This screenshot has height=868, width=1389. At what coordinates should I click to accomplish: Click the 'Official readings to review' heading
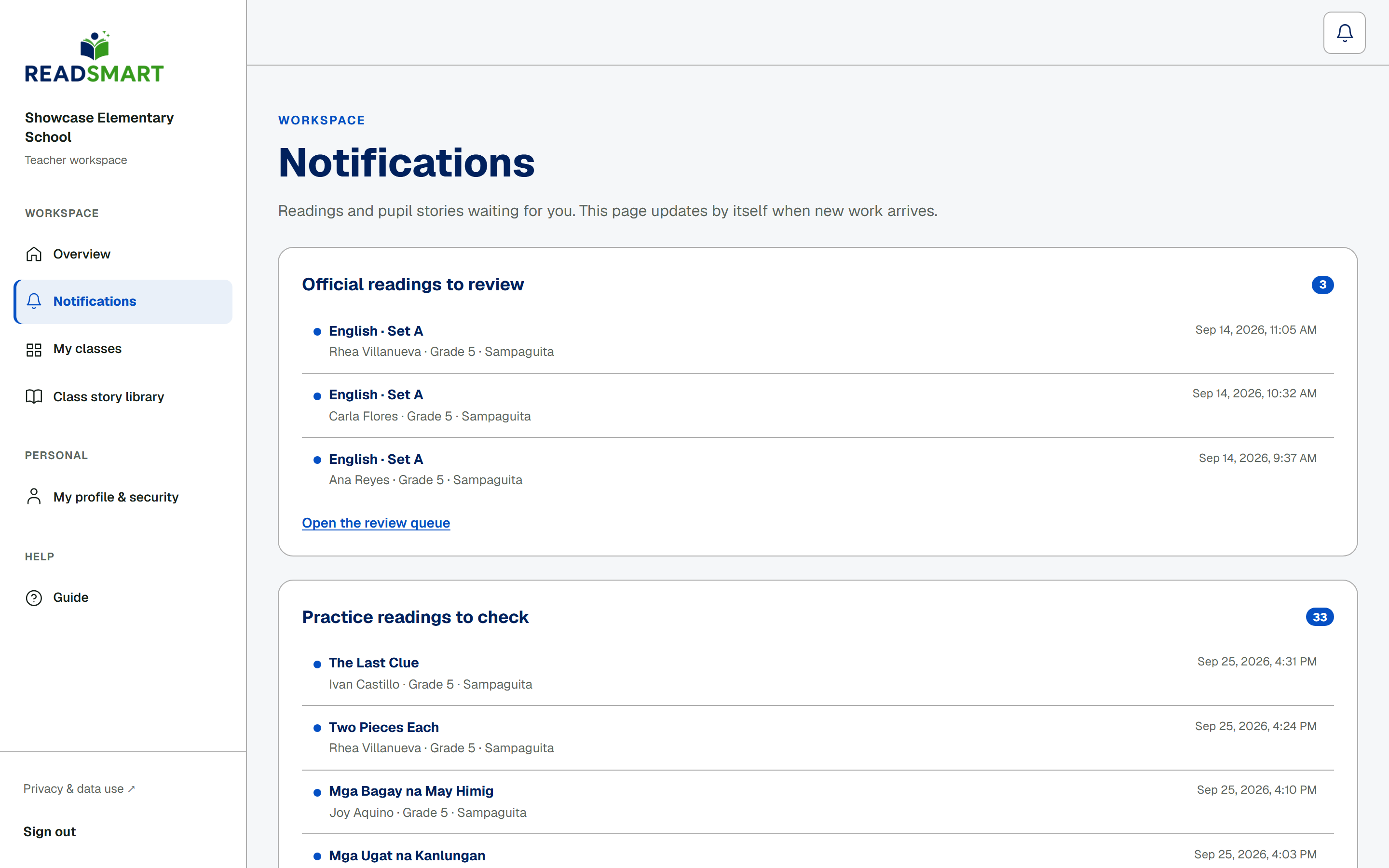(413, 285)
